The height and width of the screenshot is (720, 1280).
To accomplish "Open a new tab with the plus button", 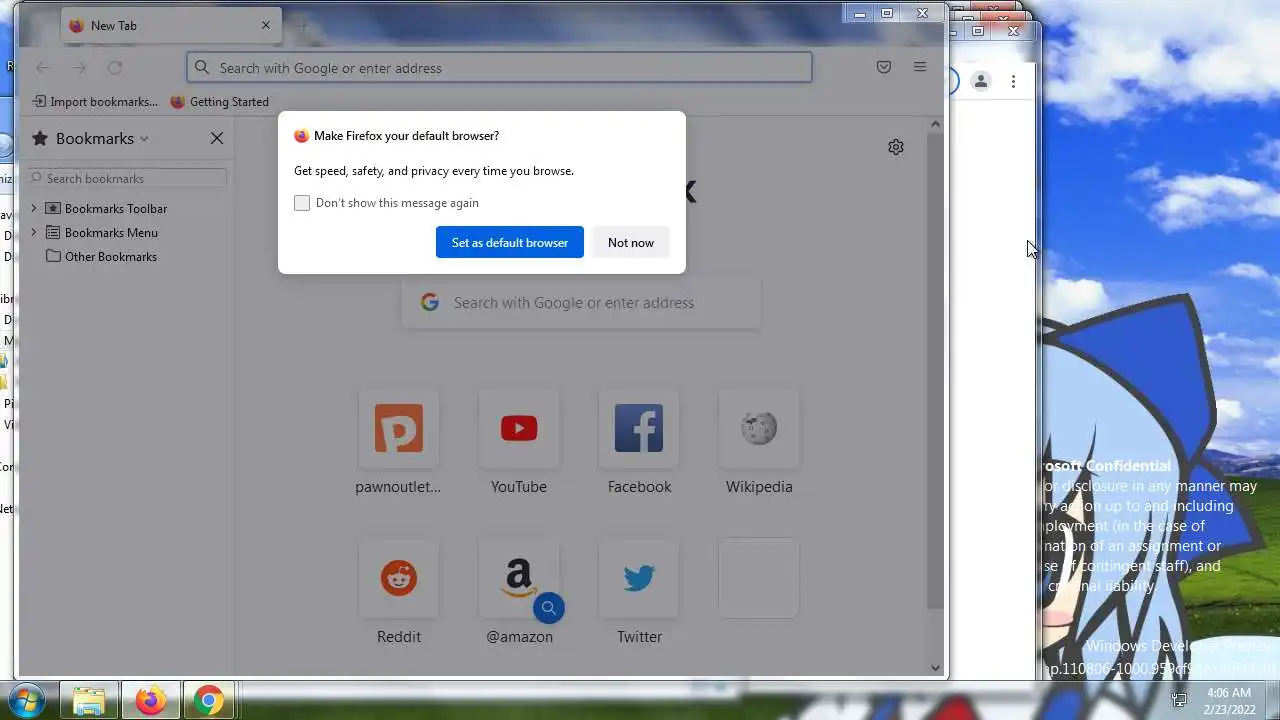I will (303, 25).
